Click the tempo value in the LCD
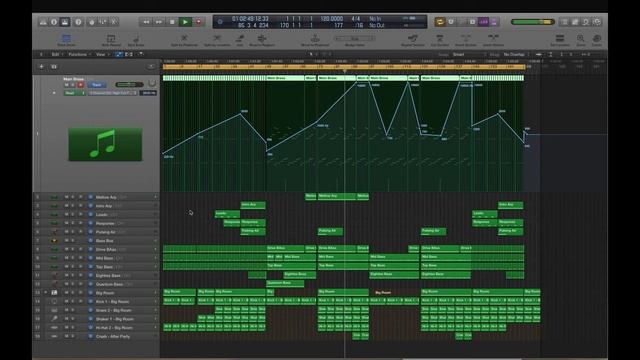 (x=331, y=19)
